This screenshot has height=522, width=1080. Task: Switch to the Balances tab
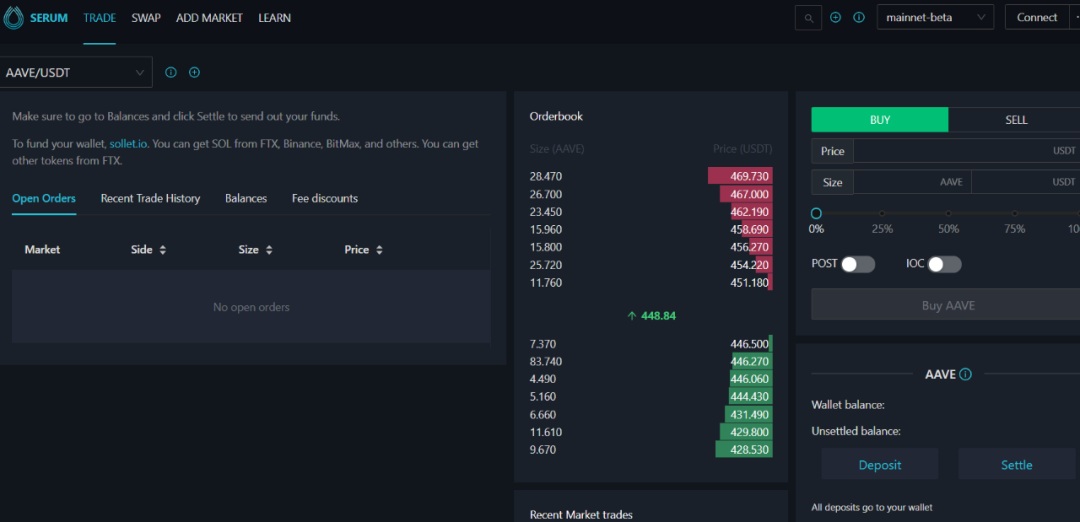coord(246,199)
